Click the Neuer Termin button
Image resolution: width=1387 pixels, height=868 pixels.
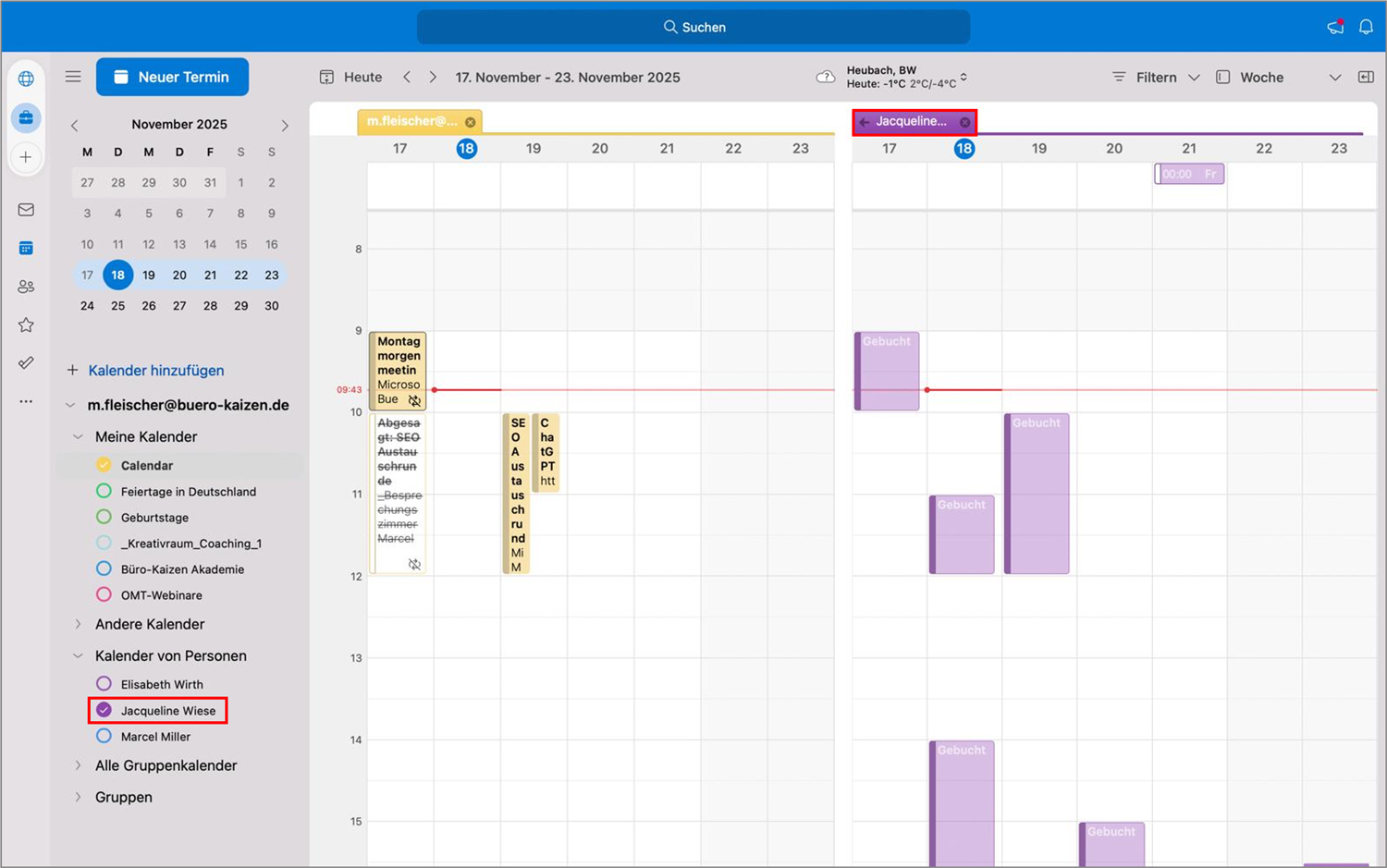point(172,77)
